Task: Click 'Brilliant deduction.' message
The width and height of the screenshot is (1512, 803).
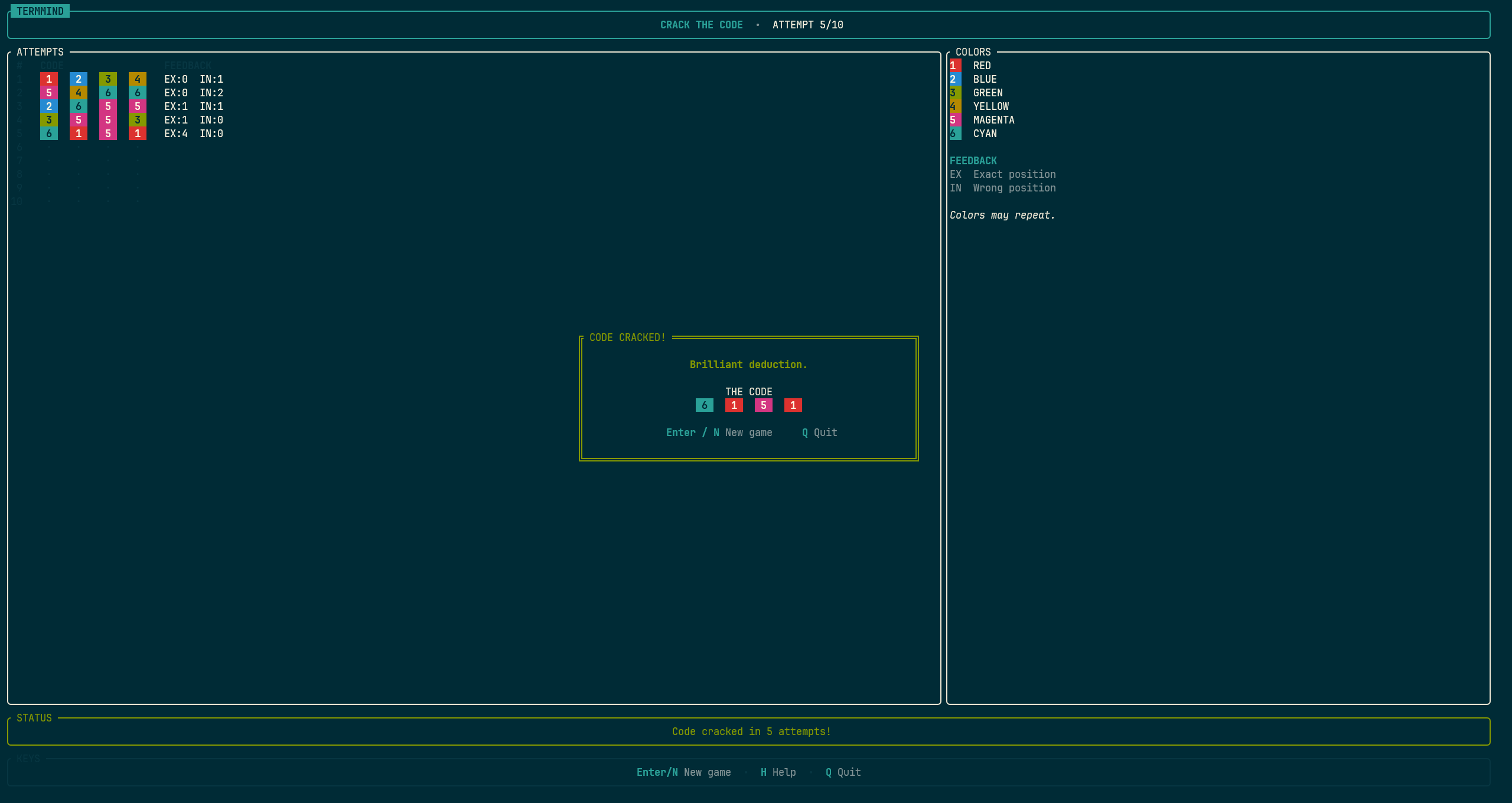Action: coord(748,365)
